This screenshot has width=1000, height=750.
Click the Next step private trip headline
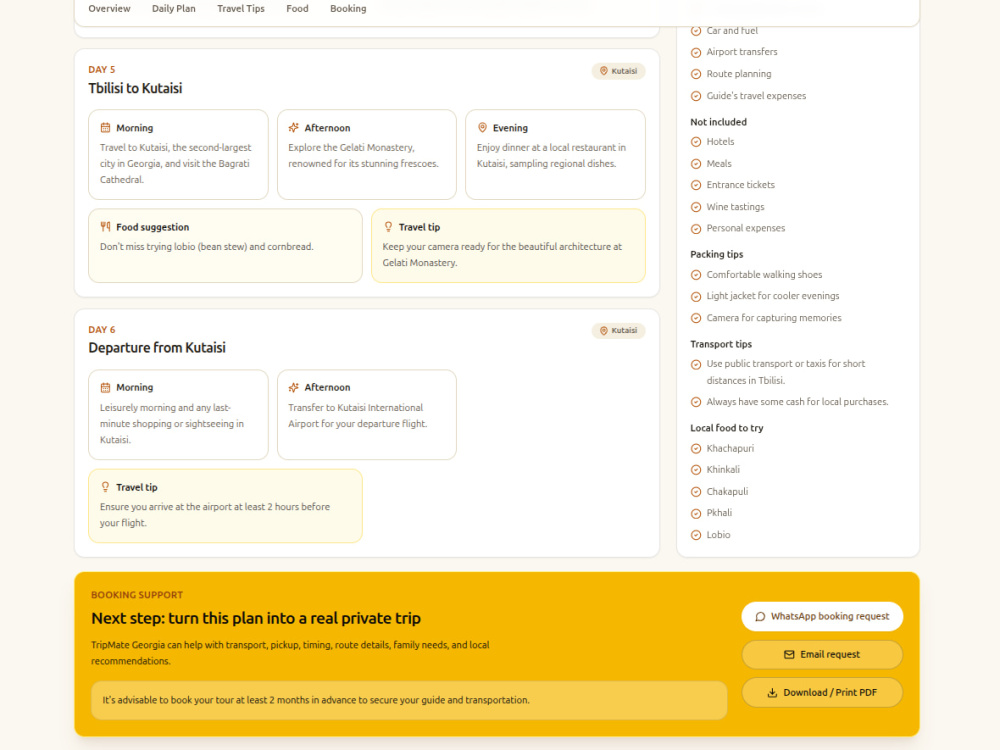256,618
